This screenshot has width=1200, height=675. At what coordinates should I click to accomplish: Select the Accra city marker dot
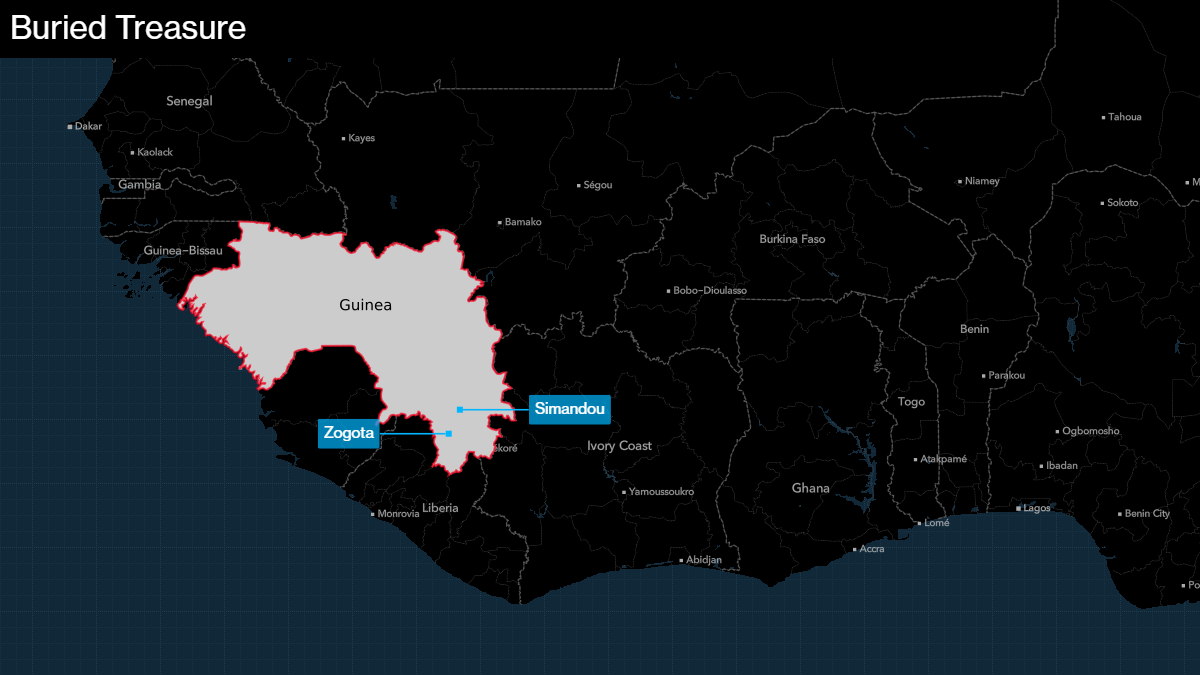(x=855, y=550)
